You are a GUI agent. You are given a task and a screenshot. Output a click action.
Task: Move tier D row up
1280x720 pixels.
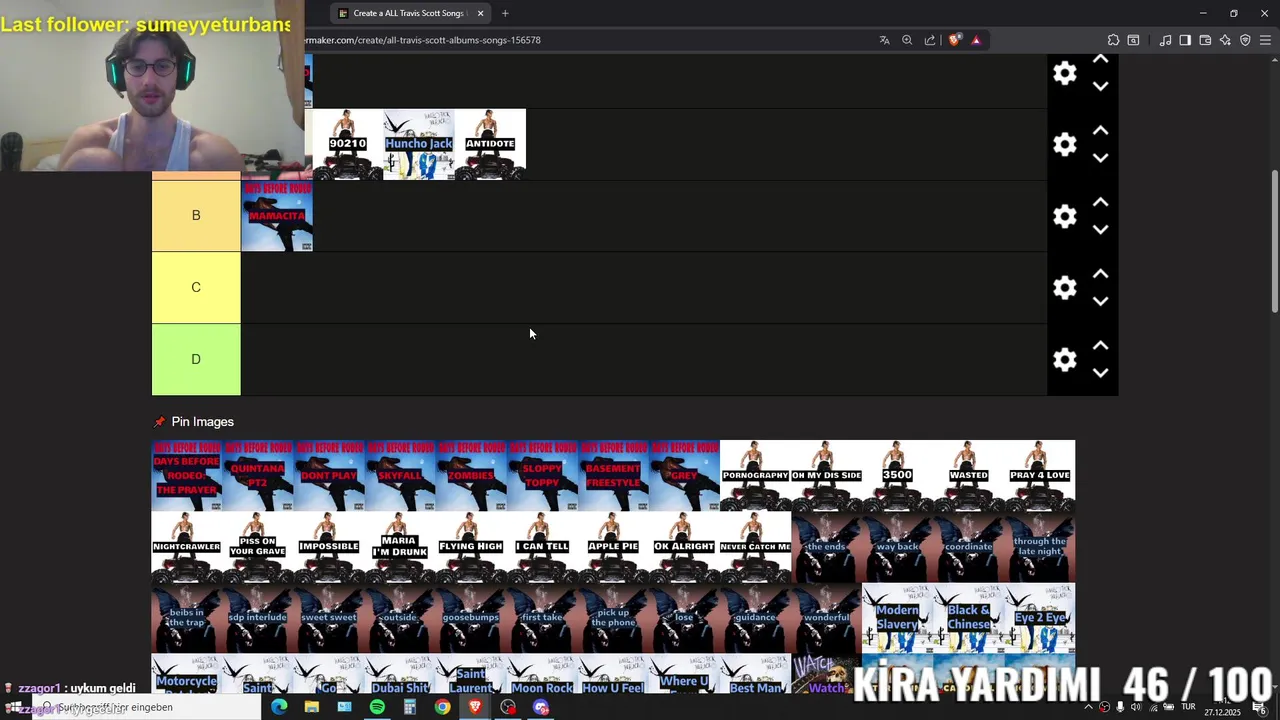pyautogui.click(x=1100, y=346)
